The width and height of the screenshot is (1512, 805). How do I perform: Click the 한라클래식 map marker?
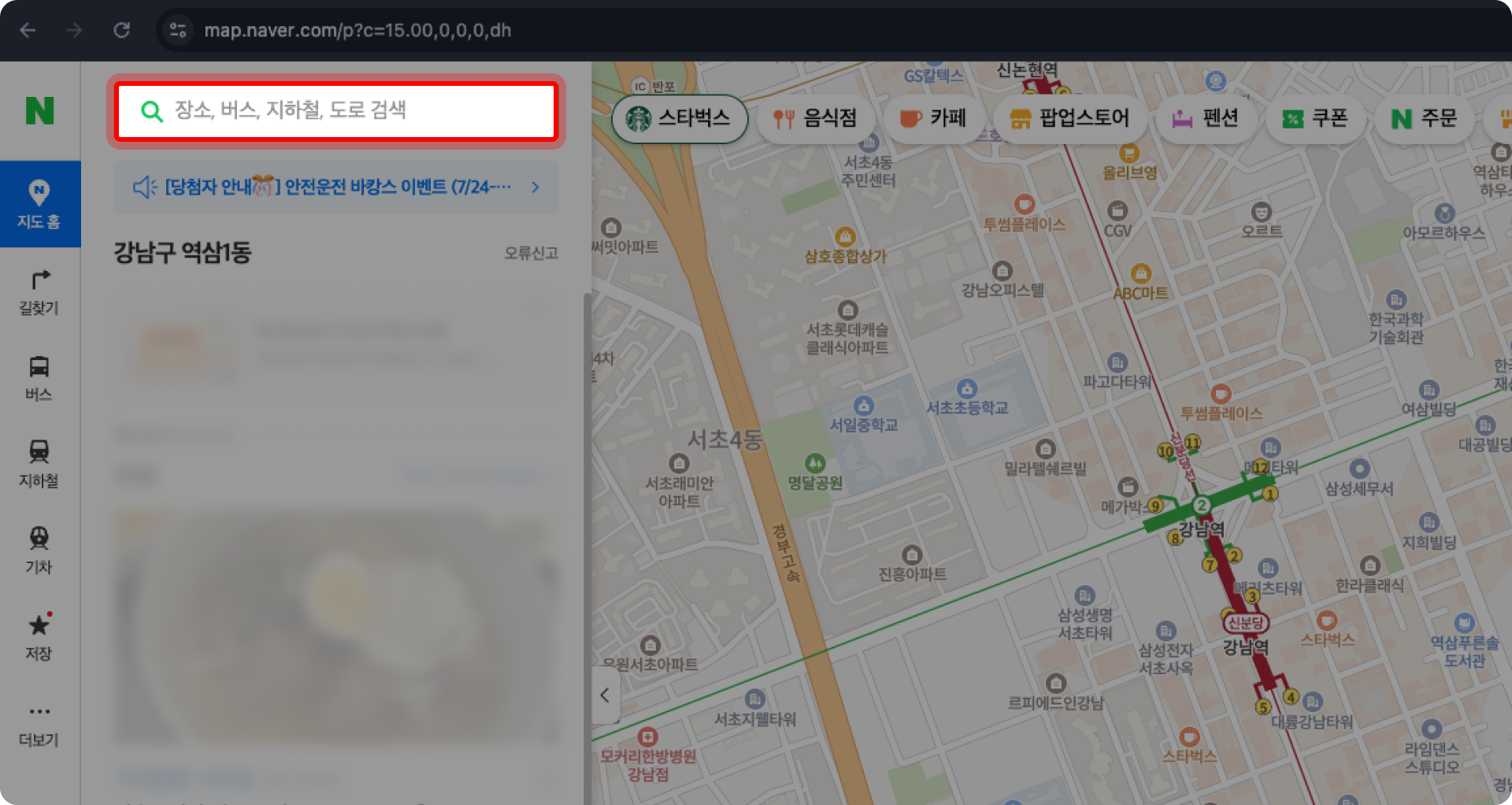click(x=1370, y=566)
